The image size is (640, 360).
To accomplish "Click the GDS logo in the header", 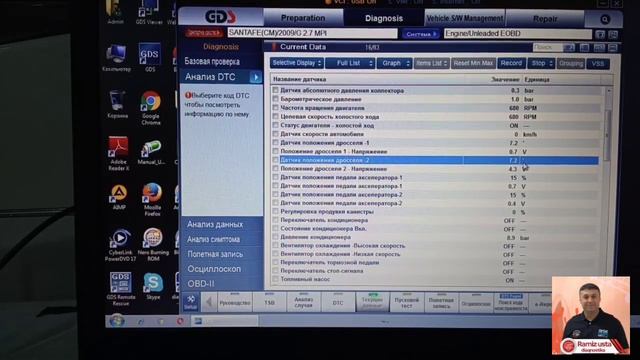I will click(220, 17).
